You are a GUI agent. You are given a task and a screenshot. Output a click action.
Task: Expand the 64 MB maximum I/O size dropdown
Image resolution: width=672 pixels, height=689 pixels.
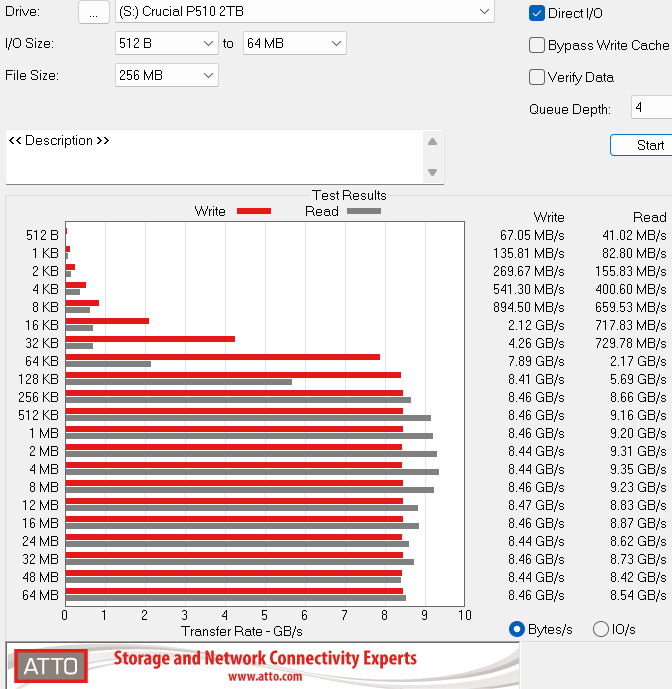(x=294, y=43)
